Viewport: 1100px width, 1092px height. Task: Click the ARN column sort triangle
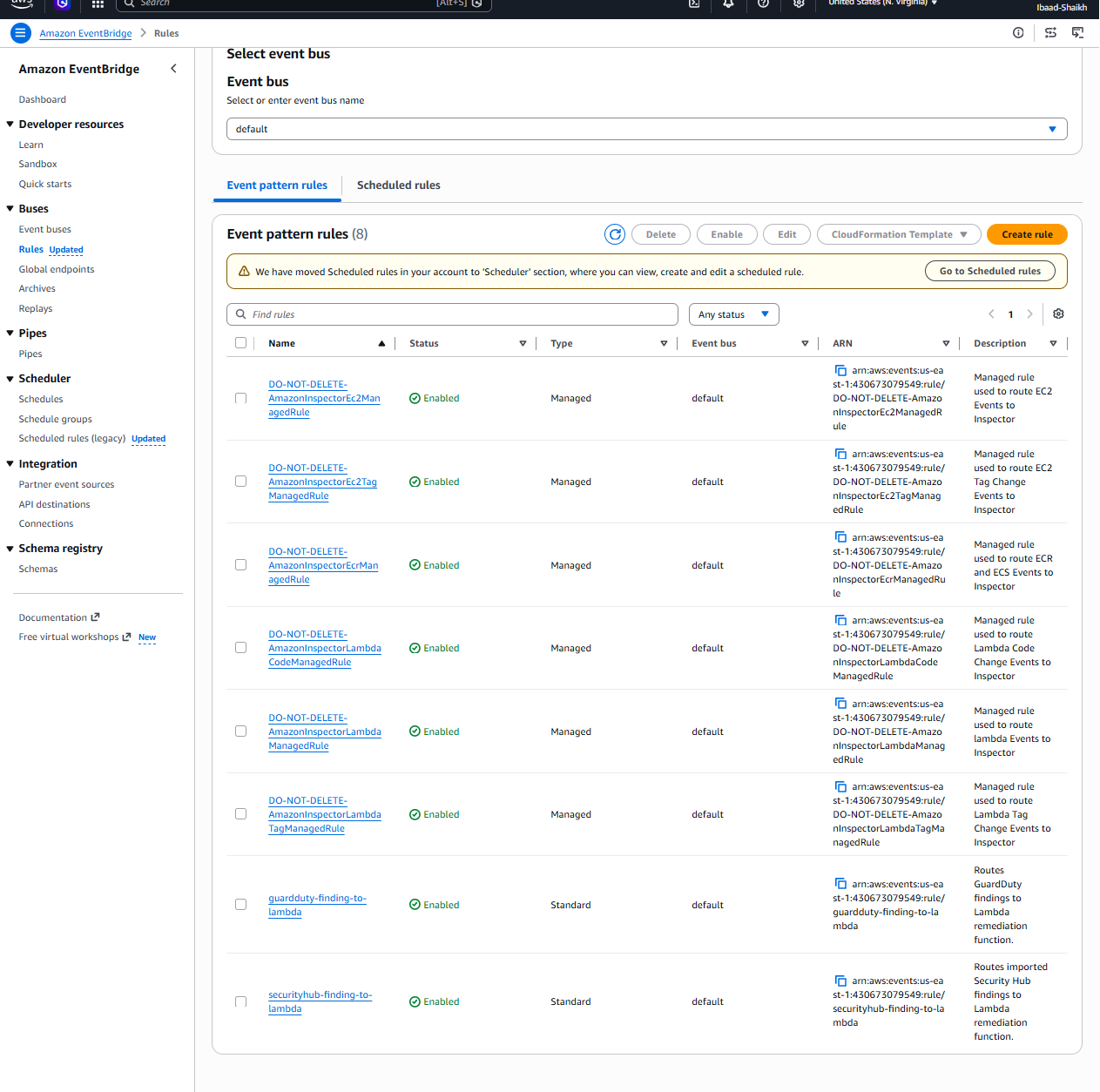[946, 344]
